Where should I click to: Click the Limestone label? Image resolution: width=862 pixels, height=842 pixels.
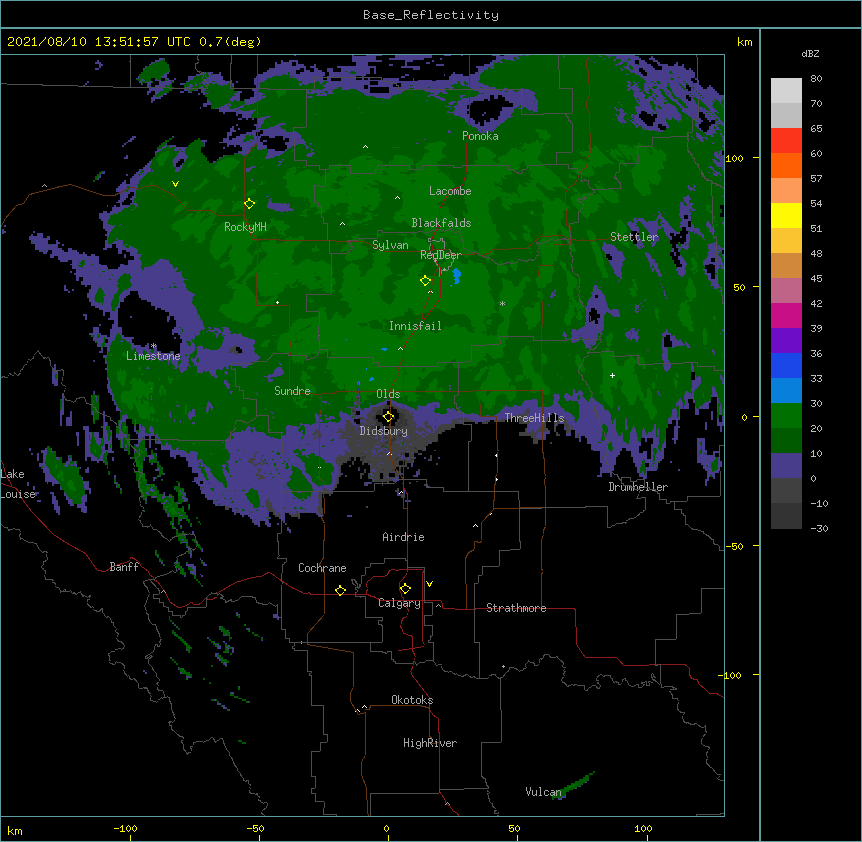tap(153, 356)
